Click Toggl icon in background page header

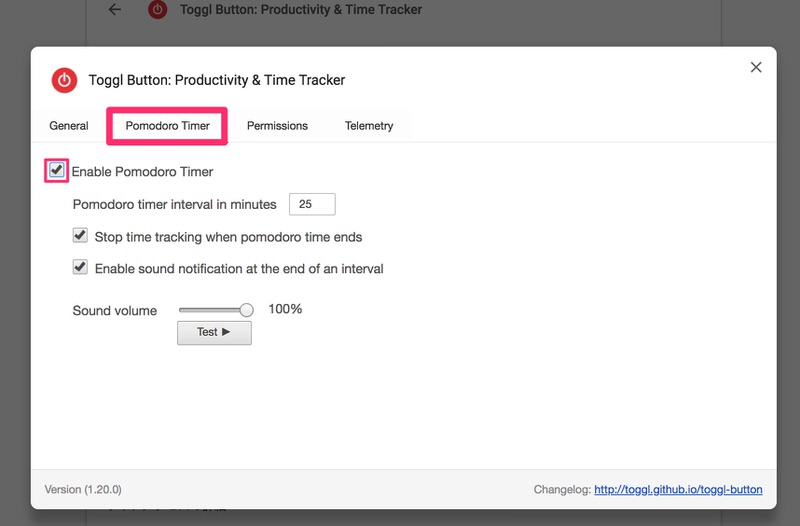[158, 9]
